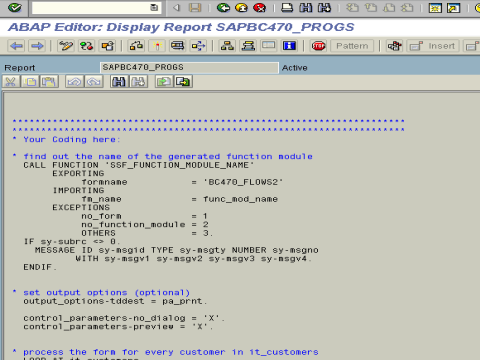Viewport: 480px width, 360px height.
Task: Toggle Display/Change mode pencil icon
Action: tap(66, 46)
